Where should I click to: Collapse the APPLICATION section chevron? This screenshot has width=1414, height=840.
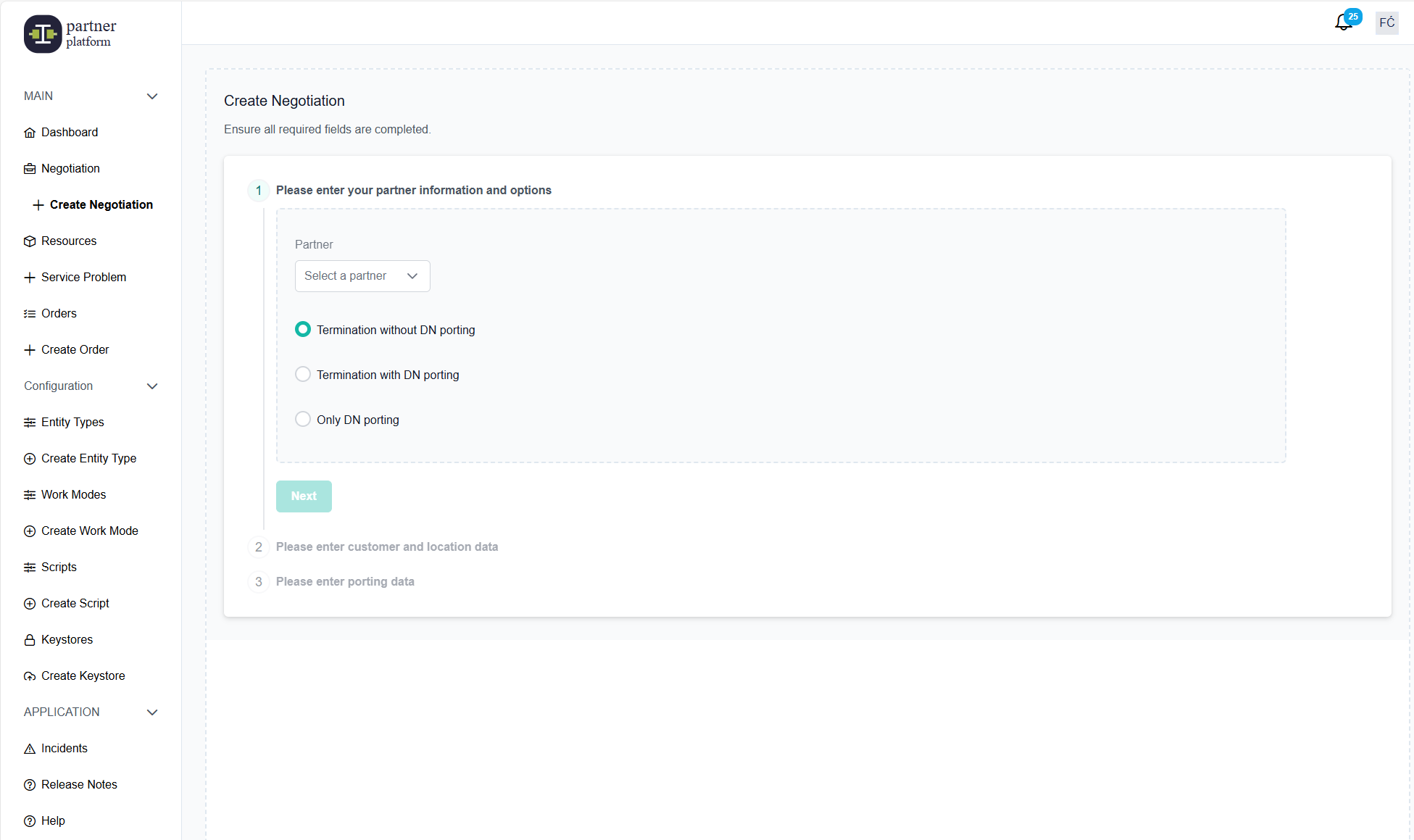point(152,712)
